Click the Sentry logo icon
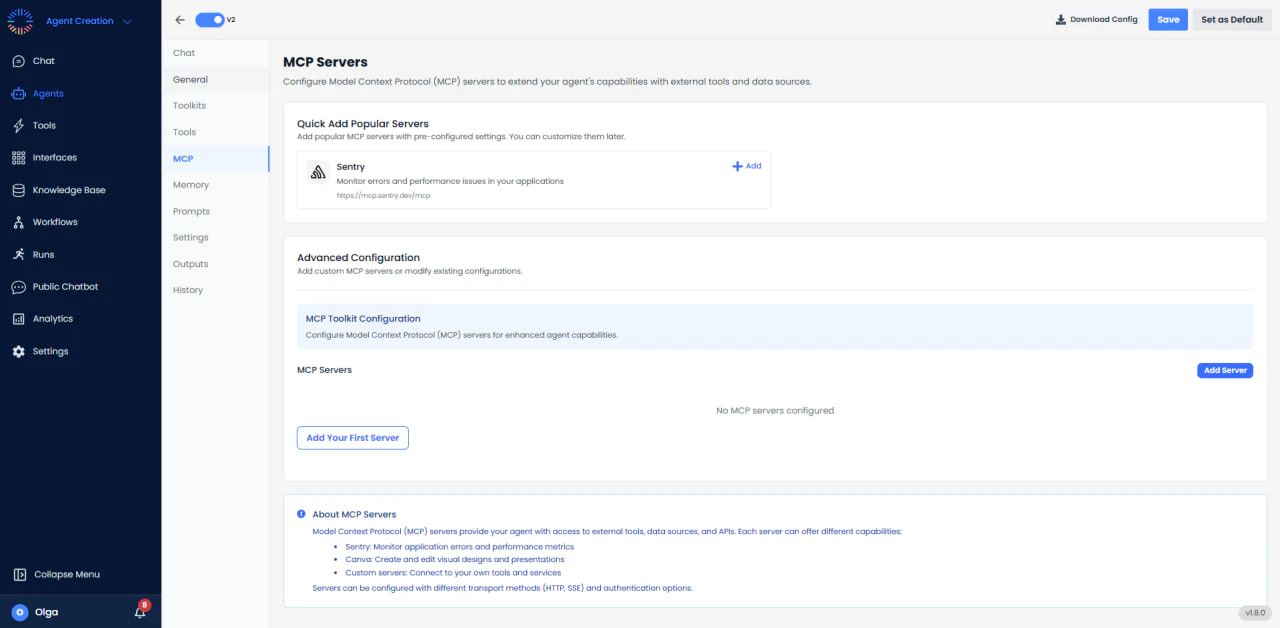Screen dimensions: 1280x628 tap(318, 171)
